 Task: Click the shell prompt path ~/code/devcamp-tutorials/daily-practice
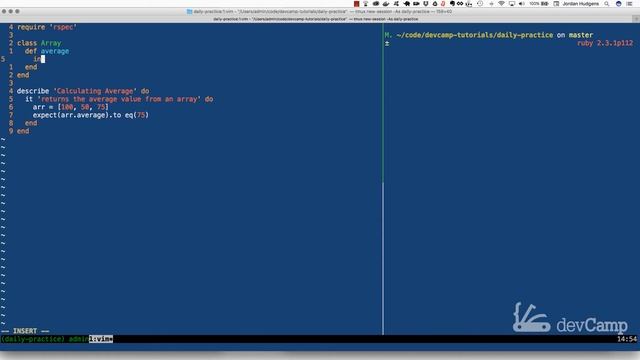click(475, 35)
